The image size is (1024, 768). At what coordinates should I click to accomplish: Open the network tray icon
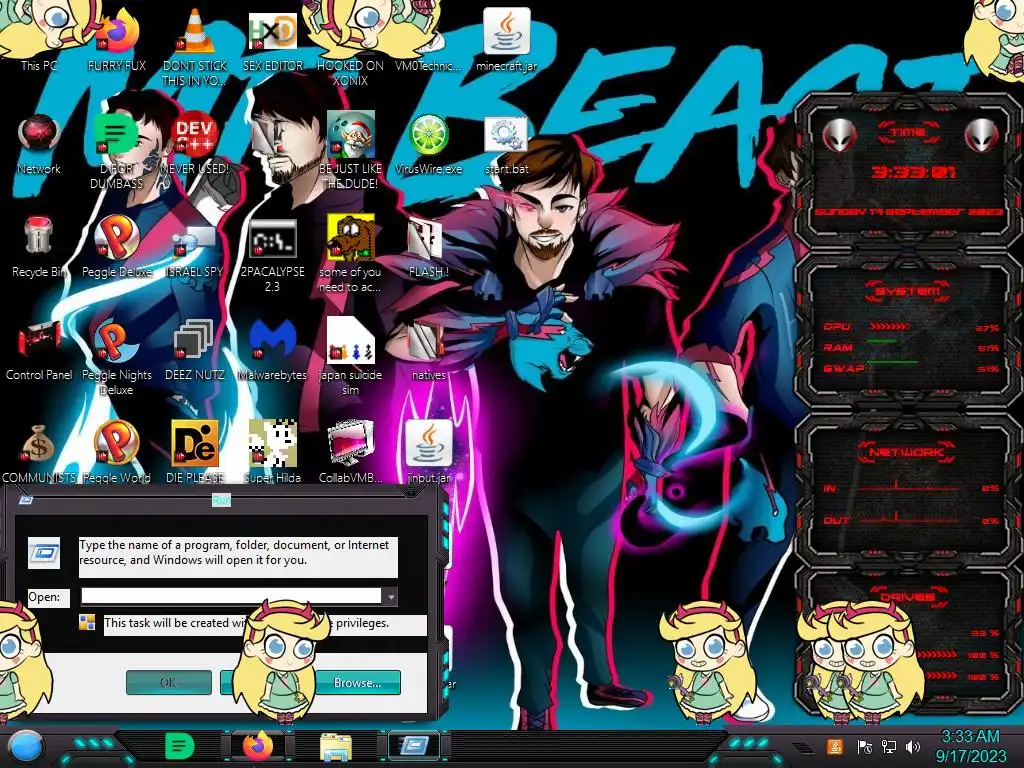coord(889,746)
